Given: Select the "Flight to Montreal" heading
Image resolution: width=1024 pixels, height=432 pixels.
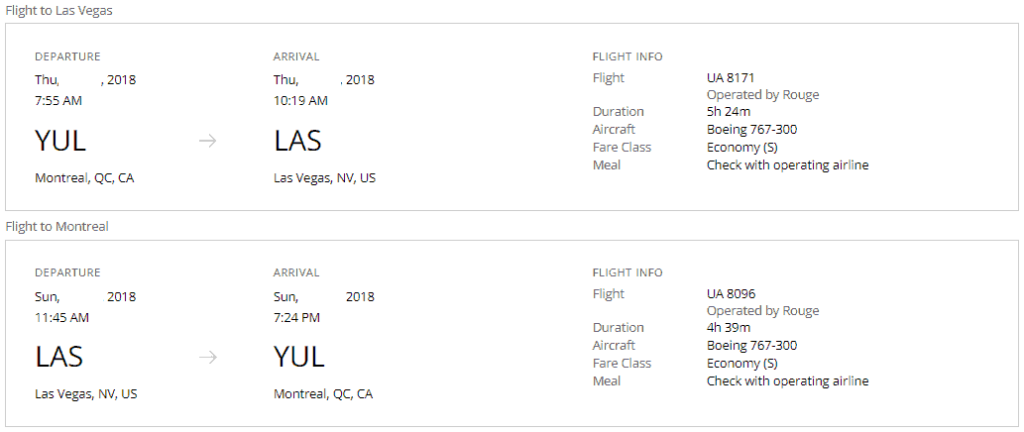Looking at the screenshot, I should tap(56, 226).
